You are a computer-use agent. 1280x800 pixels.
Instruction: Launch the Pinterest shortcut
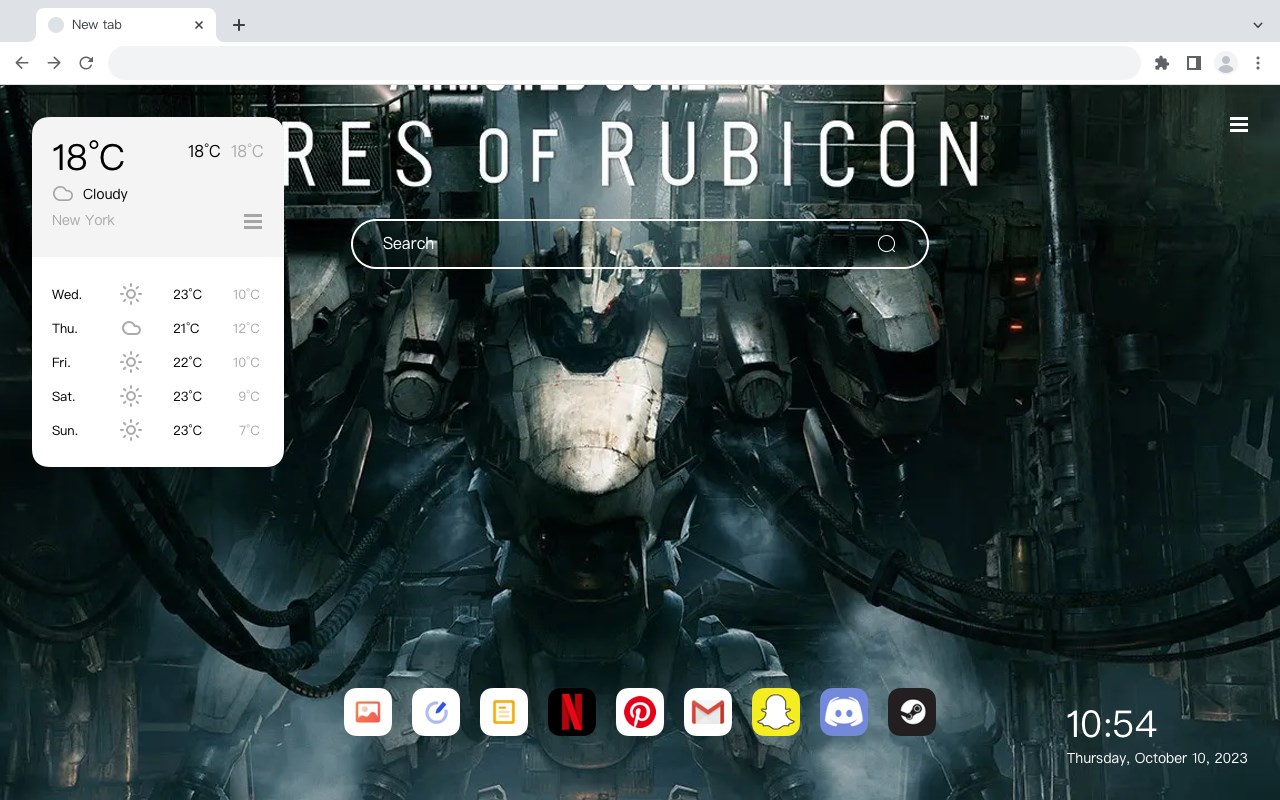click(x=640, y=712)
